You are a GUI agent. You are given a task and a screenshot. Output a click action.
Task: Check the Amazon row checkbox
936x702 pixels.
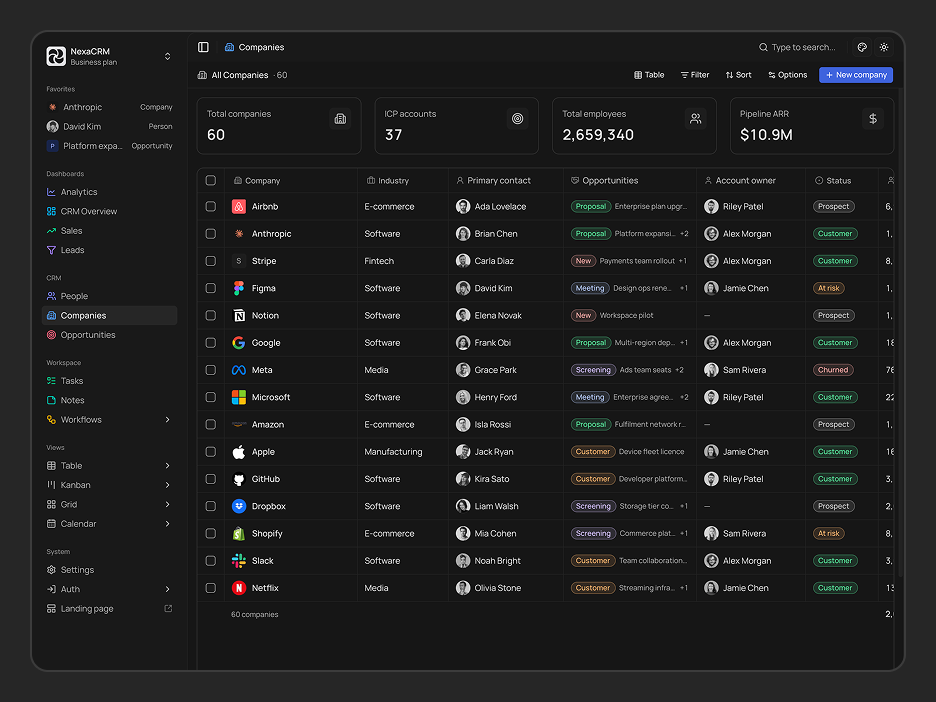211,424
